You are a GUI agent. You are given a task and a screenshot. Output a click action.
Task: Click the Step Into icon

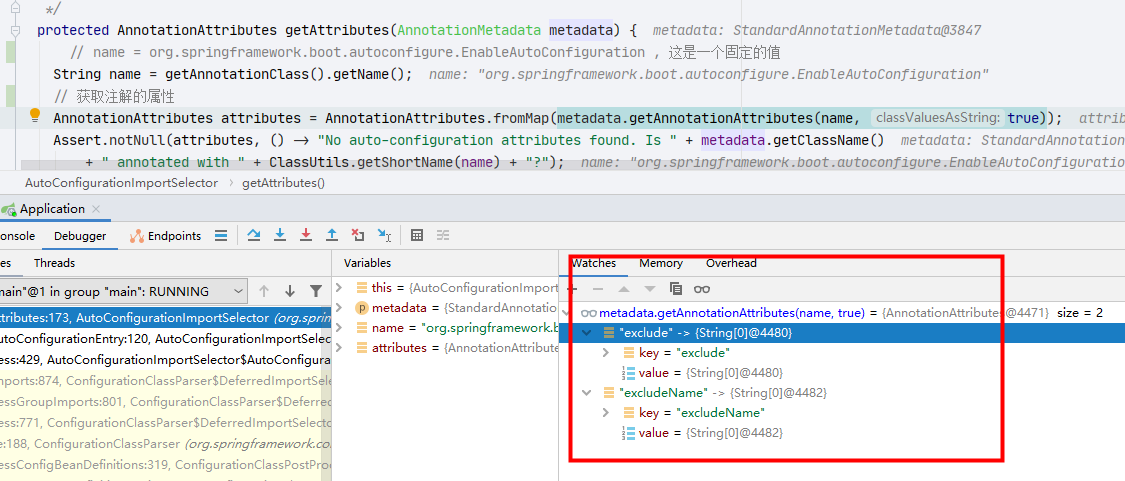point(280,236)
